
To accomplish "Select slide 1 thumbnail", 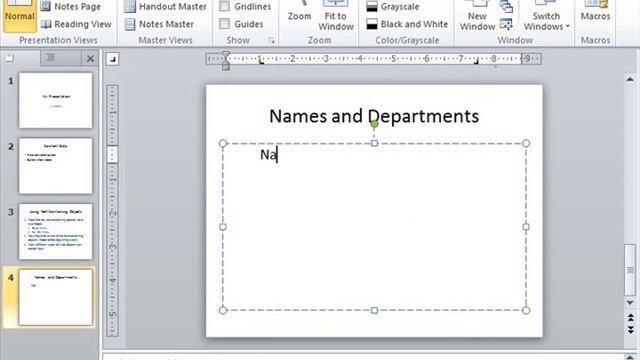I will (x=56, y=100).
